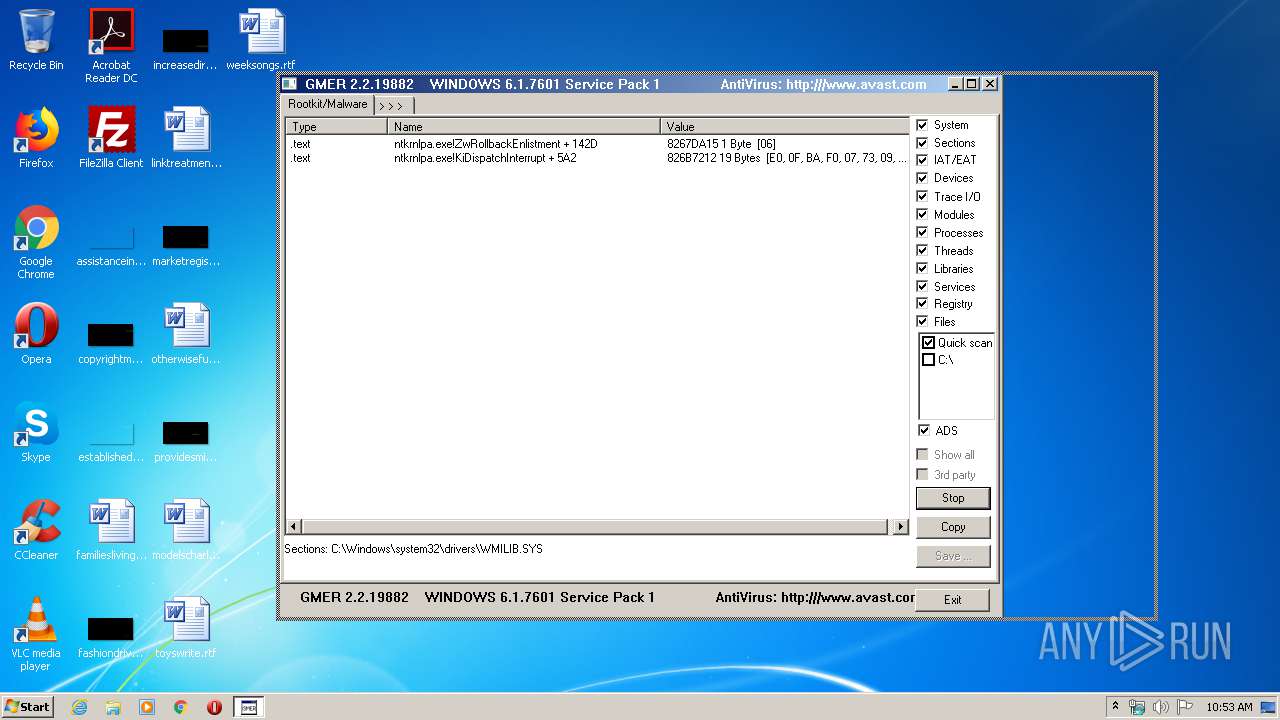1280x720 pixels.
Task: Launch CCleaner desktop shortcut
Action: 36,531
